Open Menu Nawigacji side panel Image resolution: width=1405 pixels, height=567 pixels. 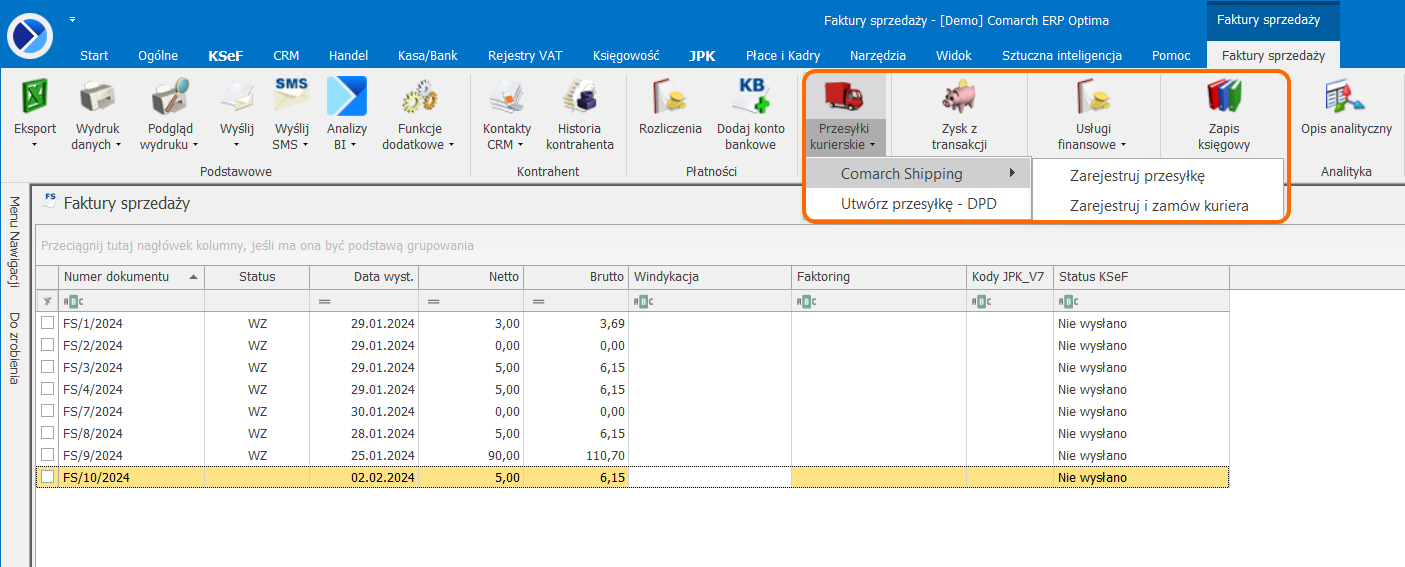coord(15,242)
